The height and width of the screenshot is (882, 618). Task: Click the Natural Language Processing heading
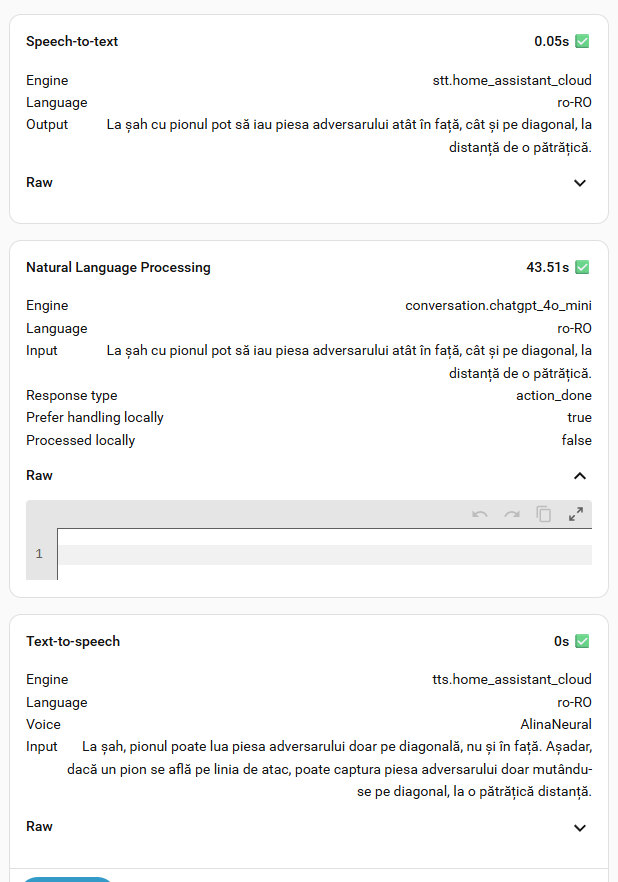pyautogui.click(x=118, y=268)
